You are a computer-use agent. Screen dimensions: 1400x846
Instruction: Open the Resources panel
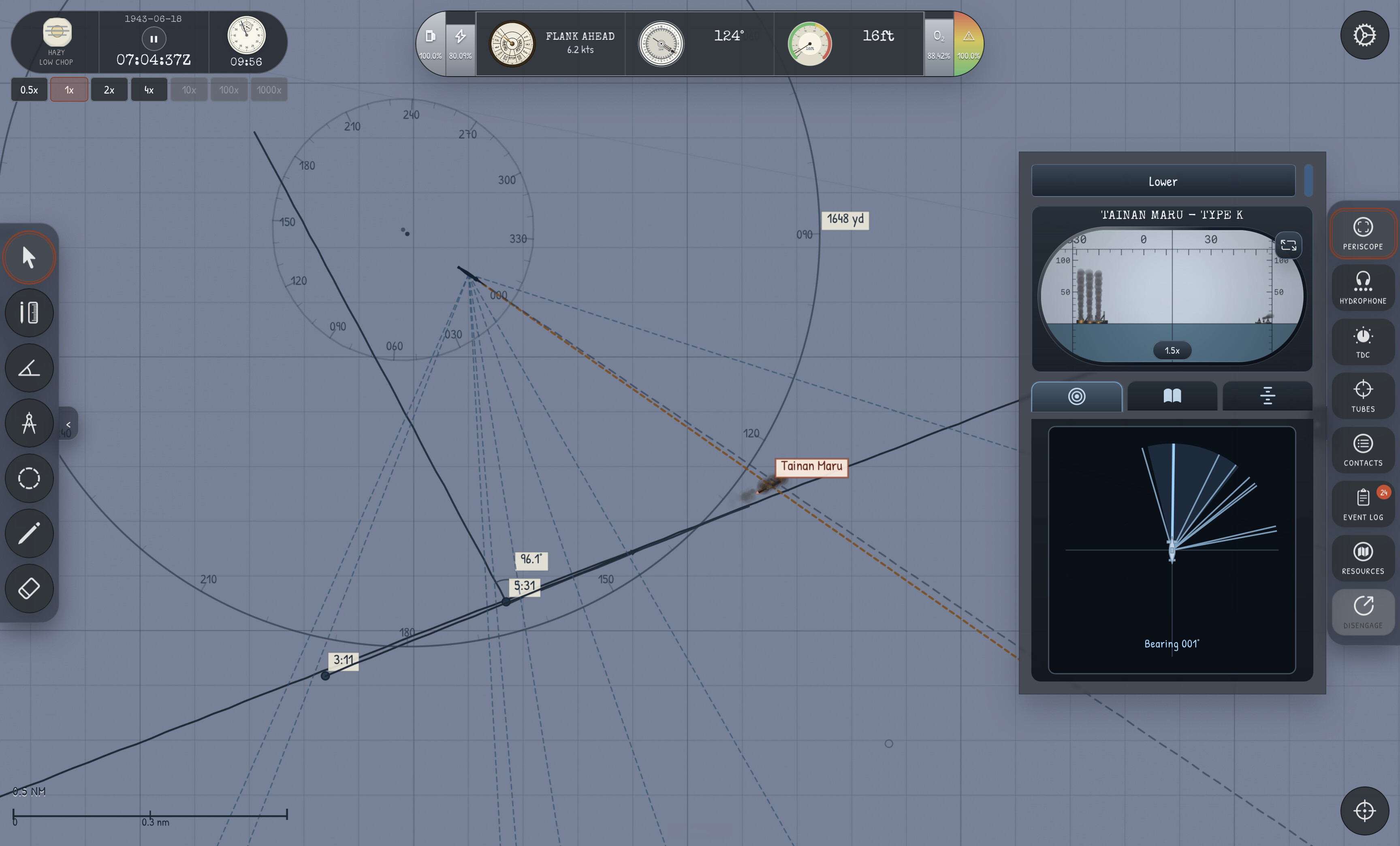(x=1362, y=558)
